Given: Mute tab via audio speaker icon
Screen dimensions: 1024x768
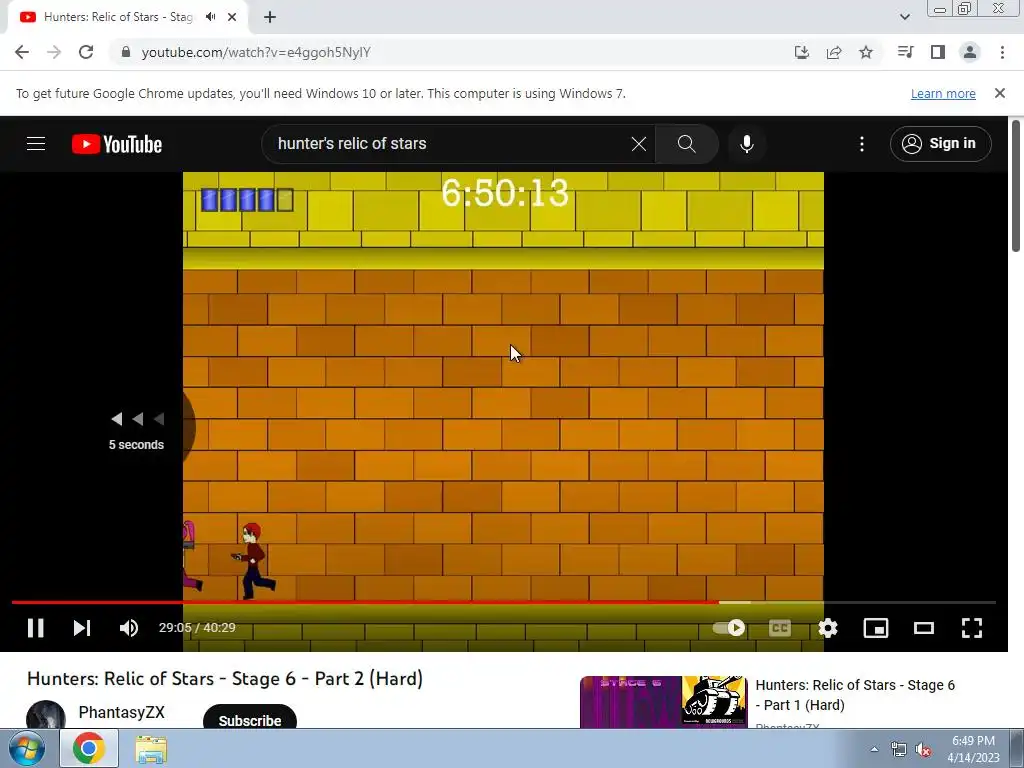Looking at the screenshot, I should 210,17.
